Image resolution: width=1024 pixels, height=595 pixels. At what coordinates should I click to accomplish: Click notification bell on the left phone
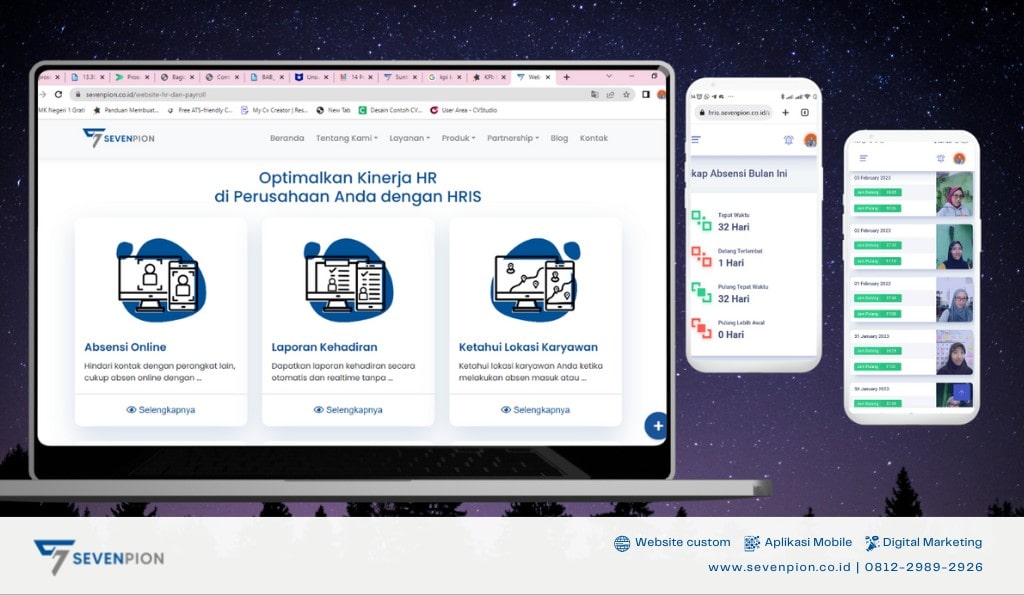click(x=789, y=140)
